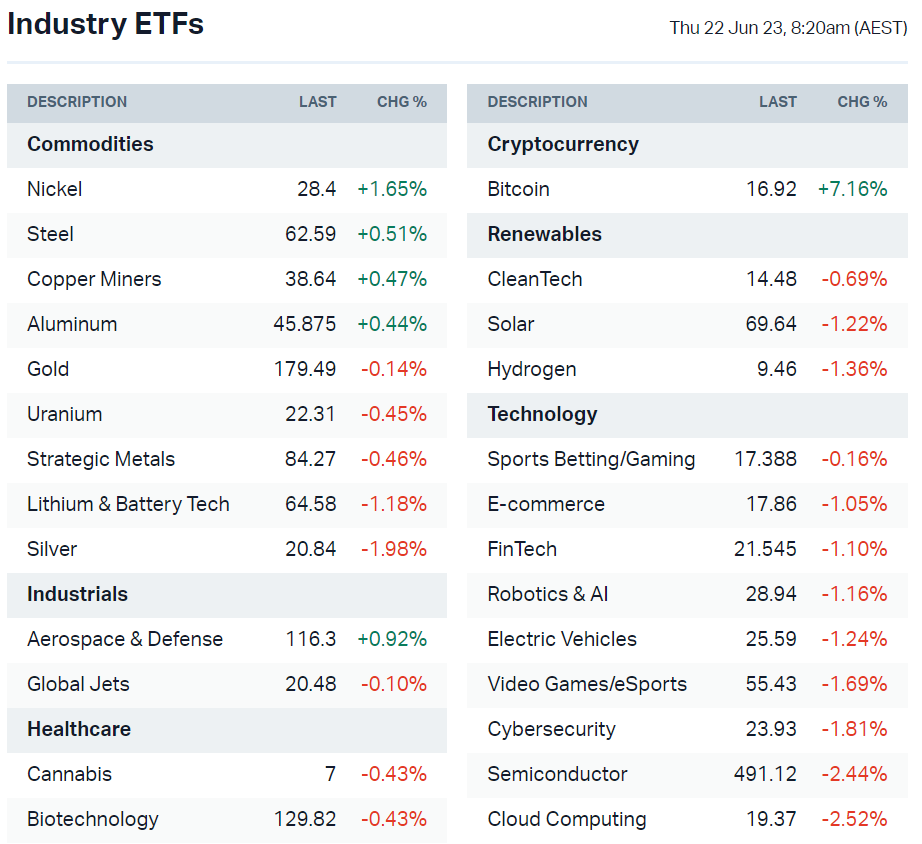The image size is (922, 844).
Task: Open the Biotechnology ETF entry
Action: (x=92, y=819)
